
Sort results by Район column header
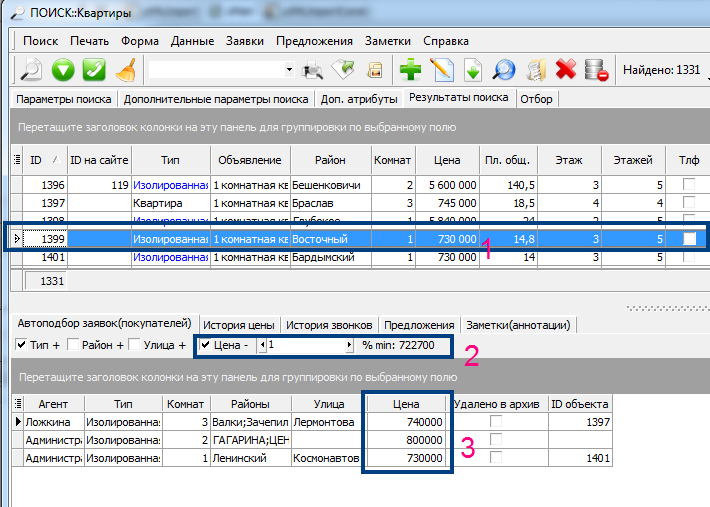coord(330,159)
